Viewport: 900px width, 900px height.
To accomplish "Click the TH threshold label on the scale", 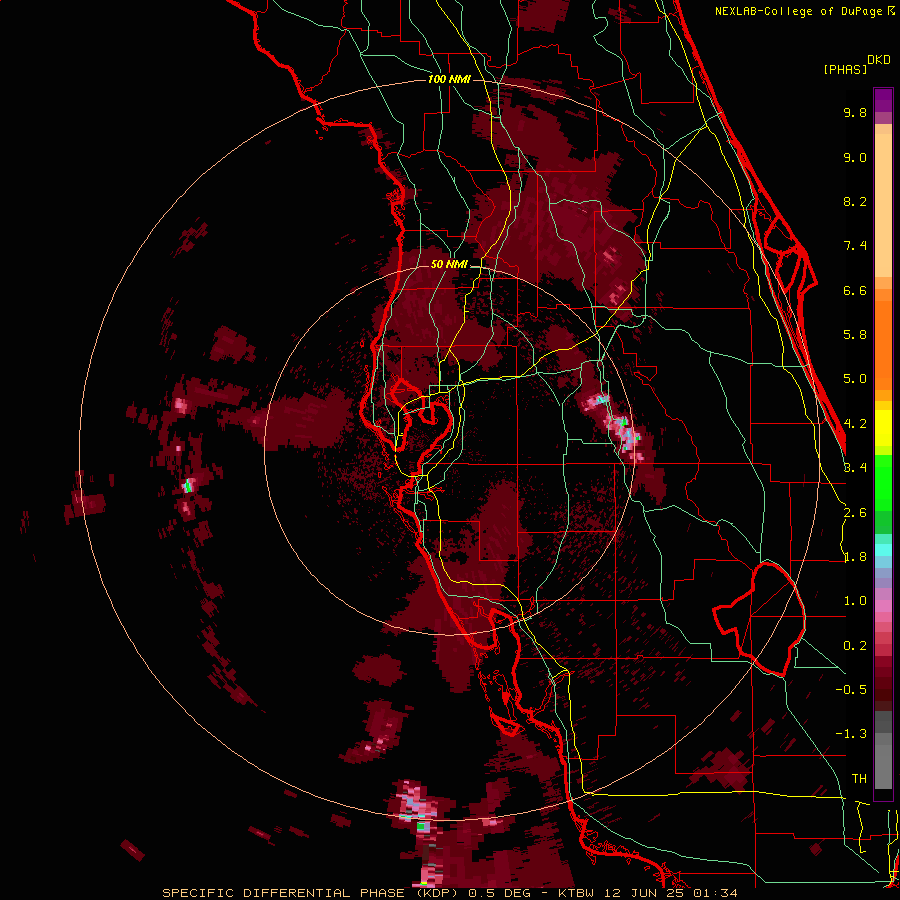I will point(859,779).
